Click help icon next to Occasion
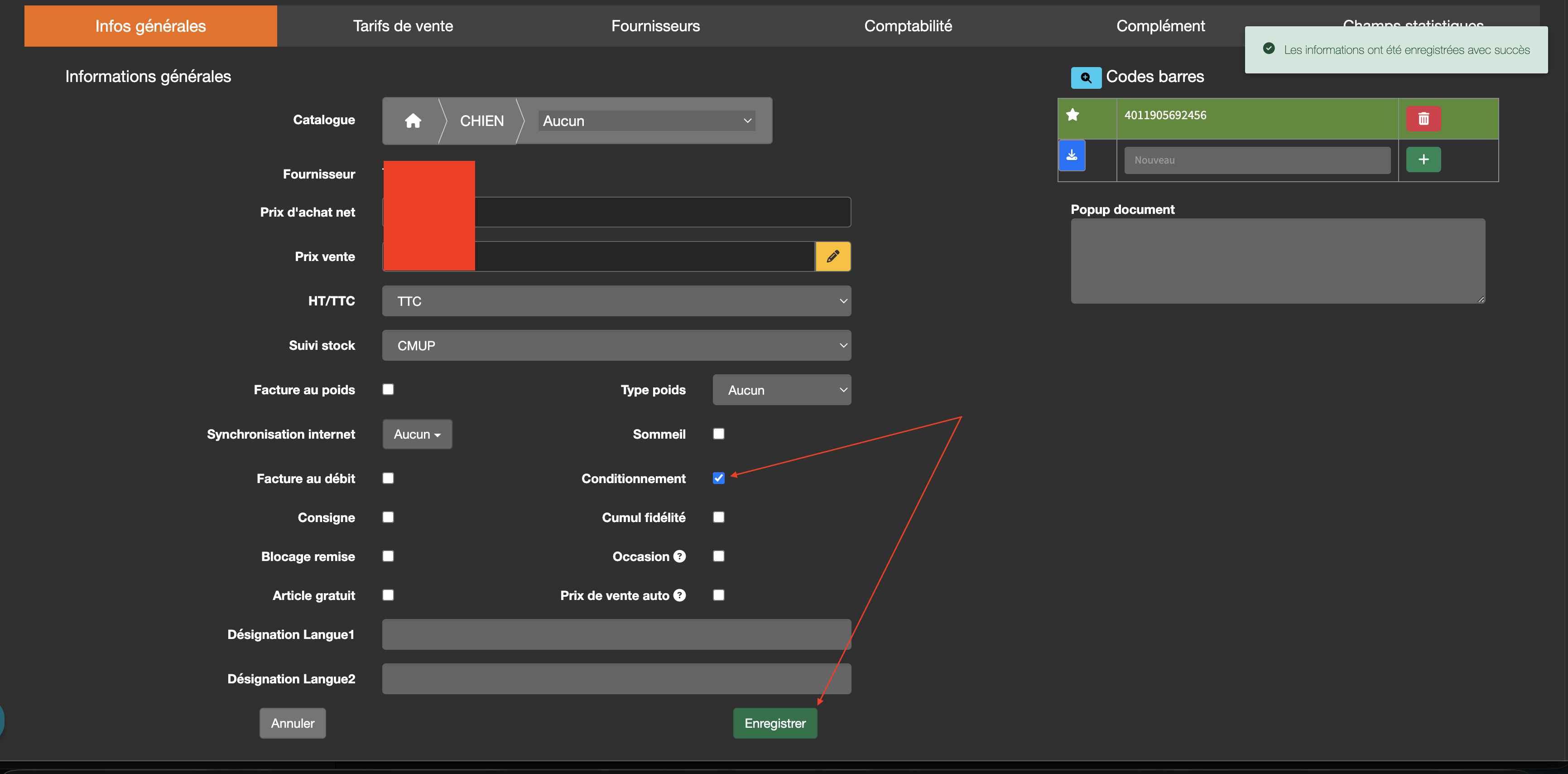 [x=679, y=556]
